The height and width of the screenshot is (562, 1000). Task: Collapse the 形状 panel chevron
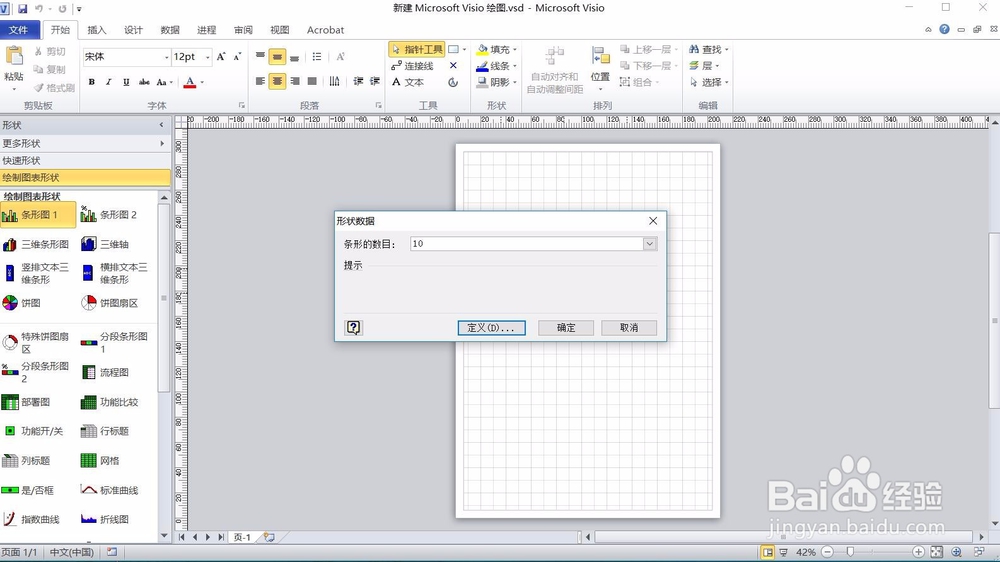[161, 125]
